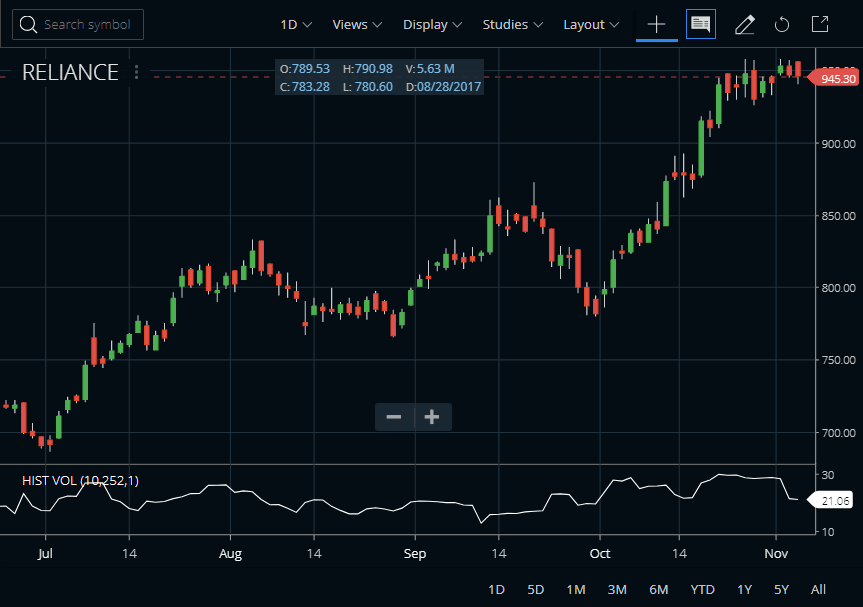Viewport: 863px width, 607px height.
Task: Select the 1Y range
Action: pos(745,589)
